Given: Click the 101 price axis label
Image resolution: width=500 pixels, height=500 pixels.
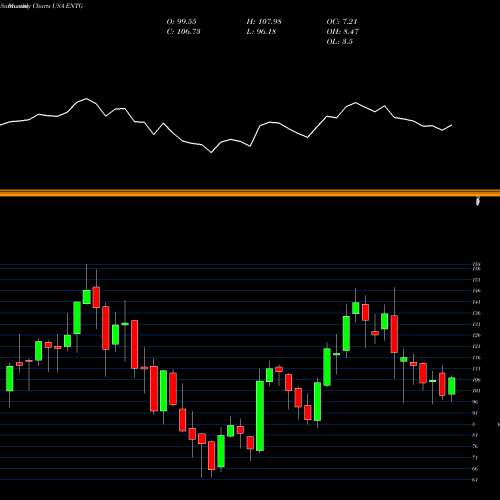Looking at the screenshot, I should coord(476,391).
